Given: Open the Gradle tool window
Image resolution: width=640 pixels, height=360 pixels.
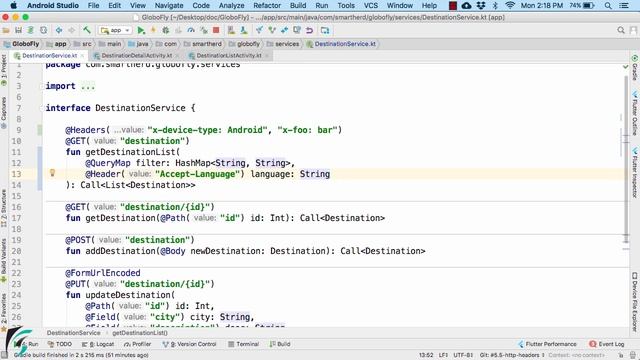Looking at the screenshot, I should 635,69.
